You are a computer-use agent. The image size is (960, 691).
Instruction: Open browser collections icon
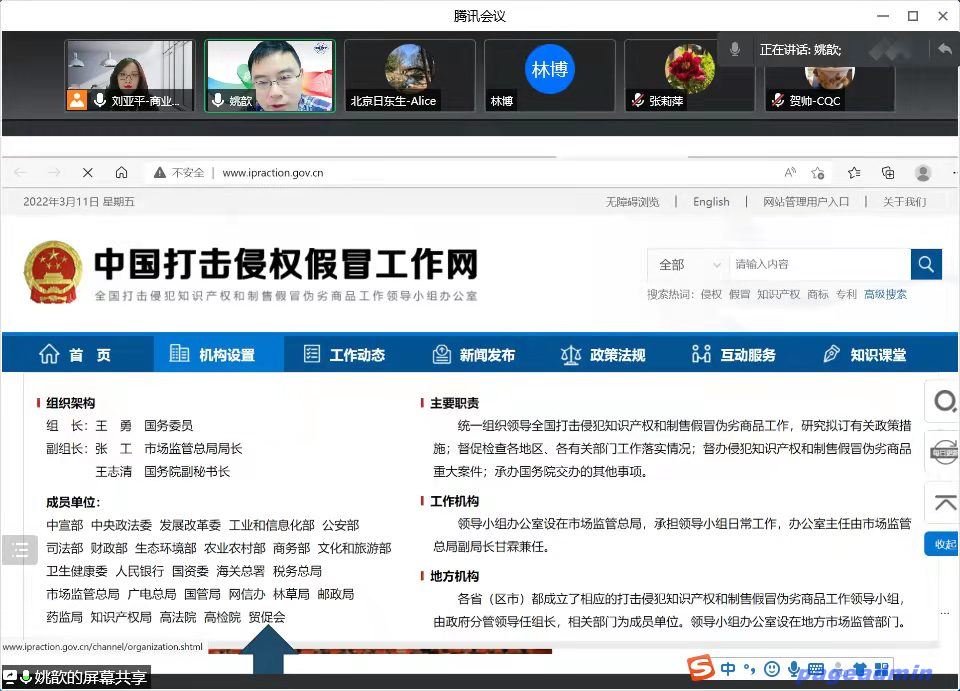coord(888,173)
